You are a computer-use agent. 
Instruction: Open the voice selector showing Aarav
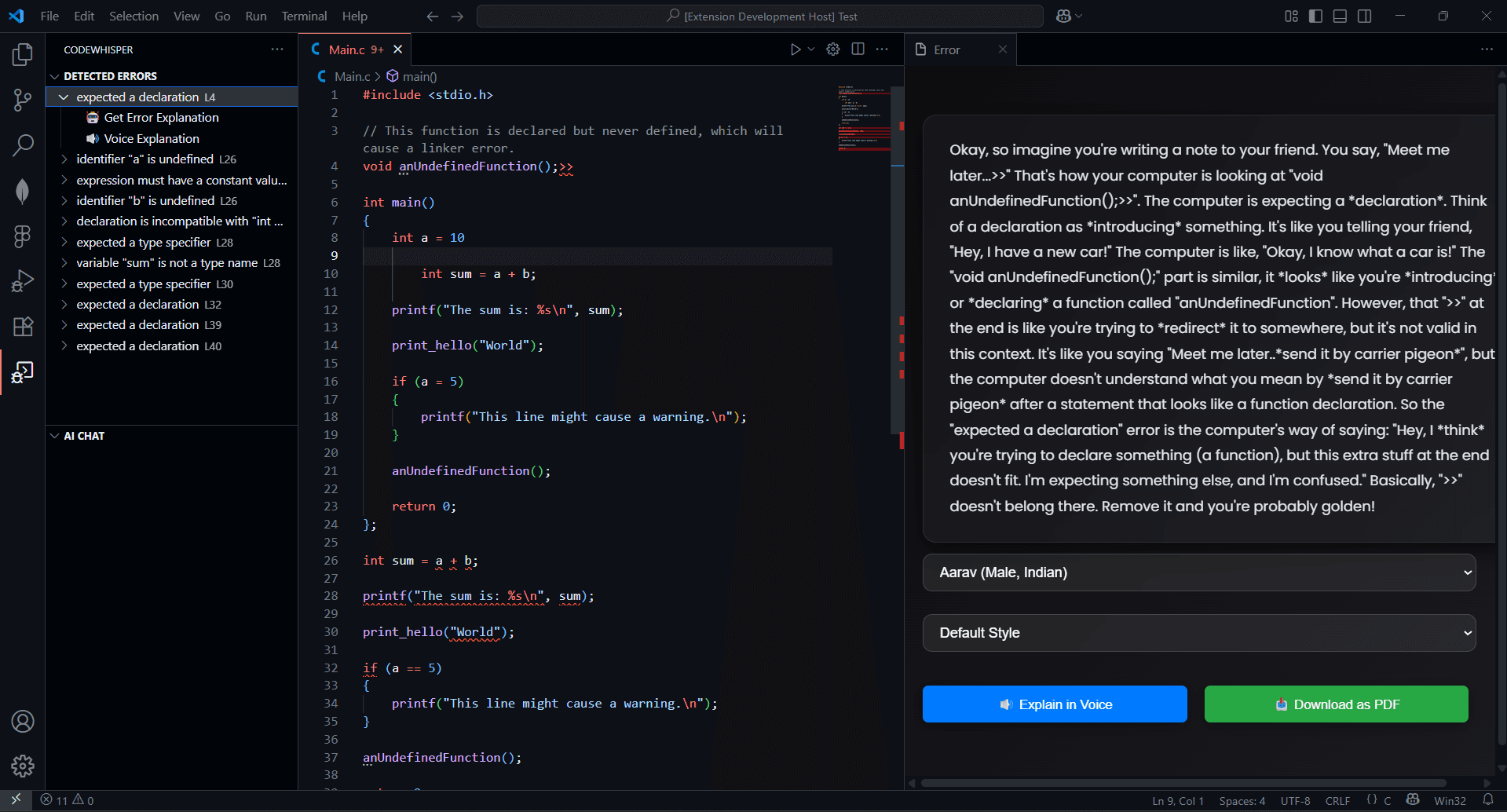click(1198, 572)
